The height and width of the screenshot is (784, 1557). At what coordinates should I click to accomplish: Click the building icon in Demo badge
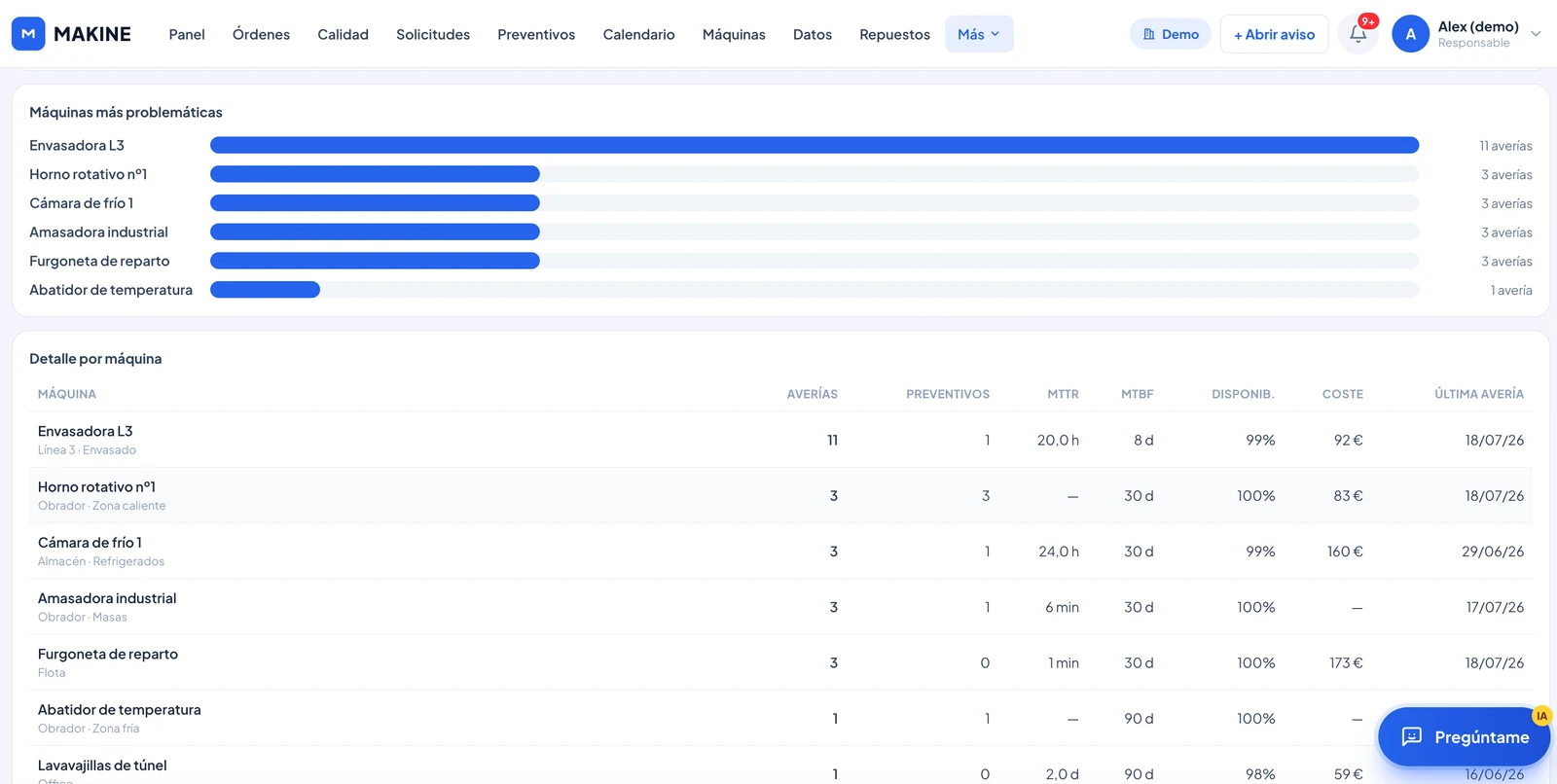pyautogui.click(x=1148, y=34)
